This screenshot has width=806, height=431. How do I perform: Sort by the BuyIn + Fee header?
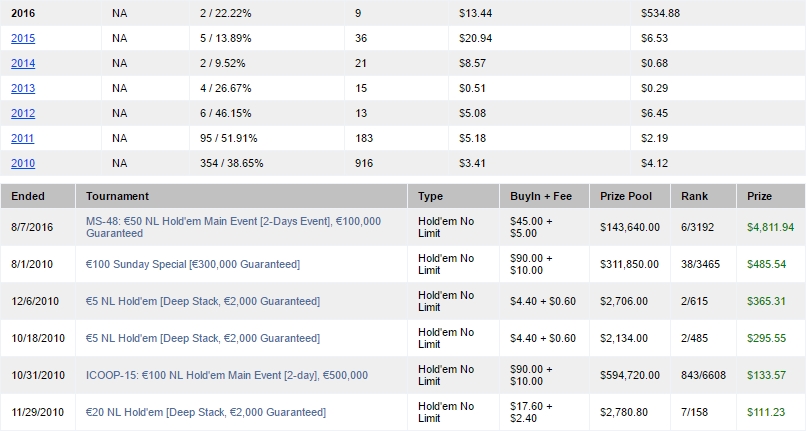pos(541,196)
